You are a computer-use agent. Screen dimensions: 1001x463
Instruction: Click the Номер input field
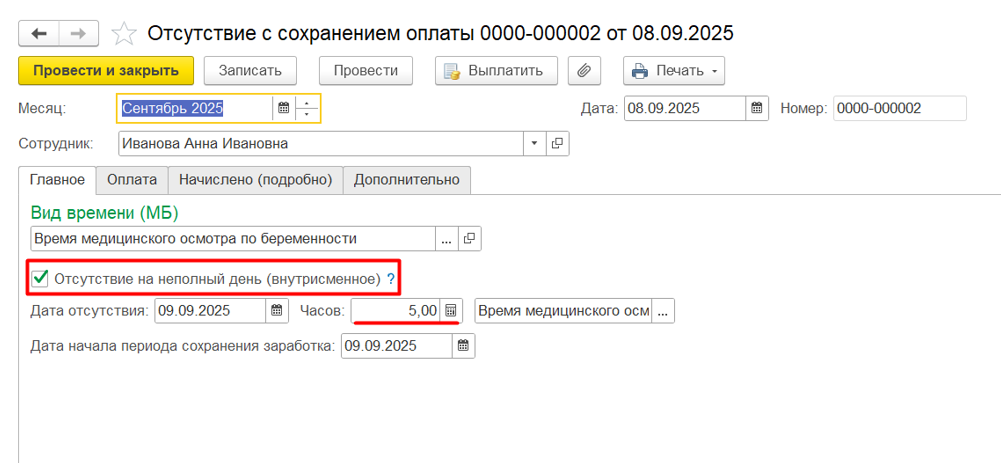tap(899, 108)
